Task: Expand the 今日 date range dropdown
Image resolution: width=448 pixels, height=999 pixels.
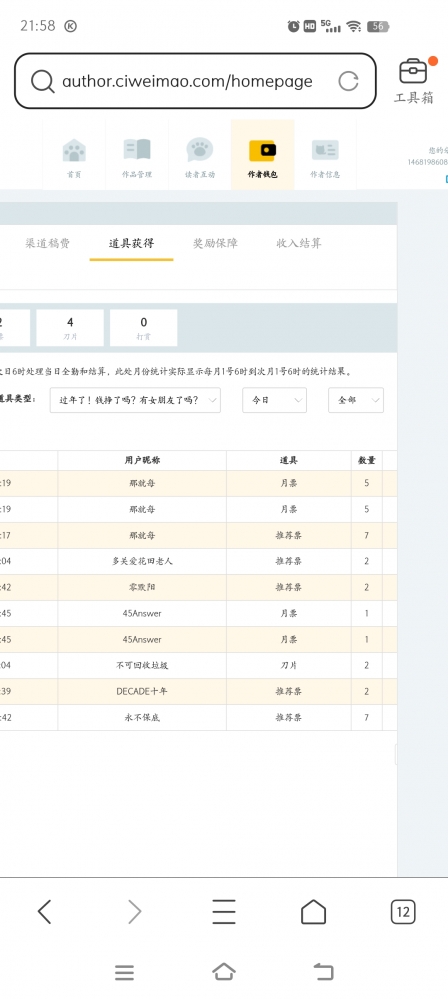Action: 275,400
